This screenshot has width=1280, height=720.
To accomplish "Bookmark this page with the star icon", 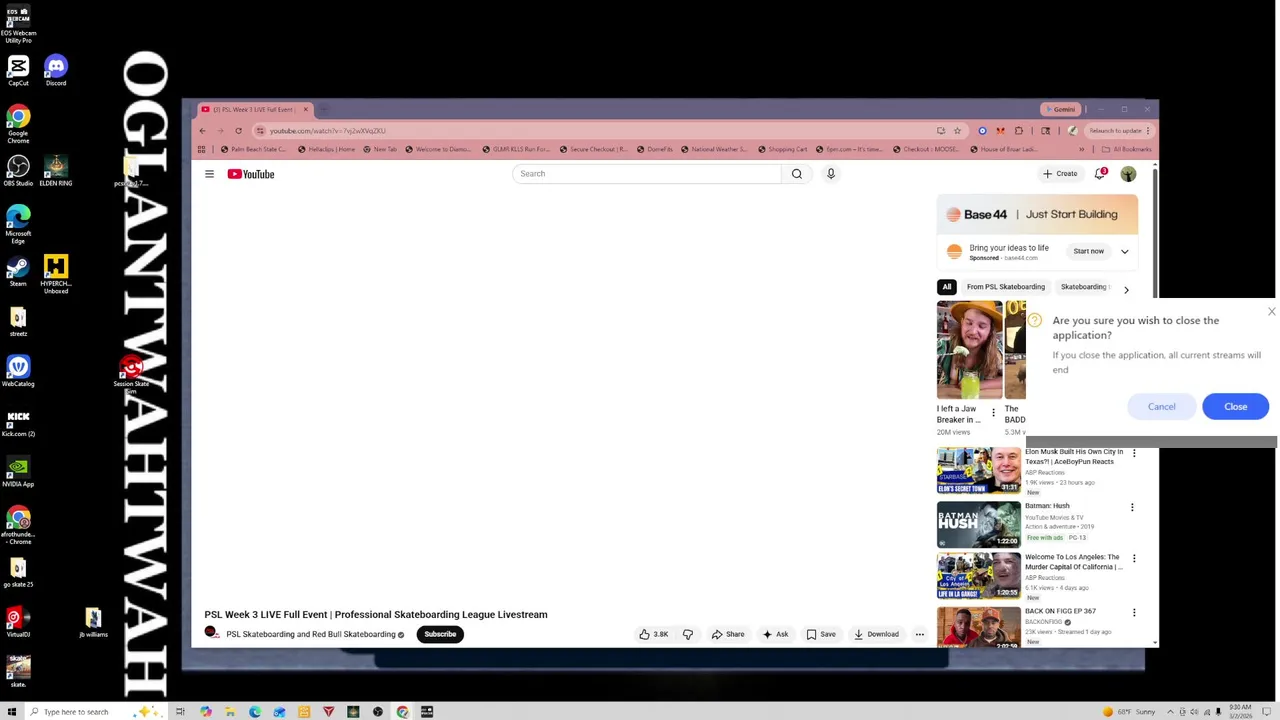I will coord(957,131).
